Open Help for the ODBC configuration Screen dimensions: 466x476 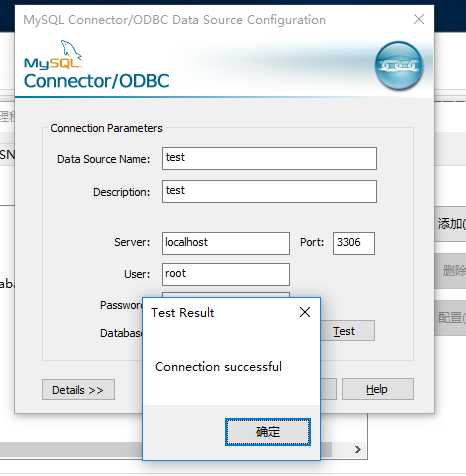point(378,389)
